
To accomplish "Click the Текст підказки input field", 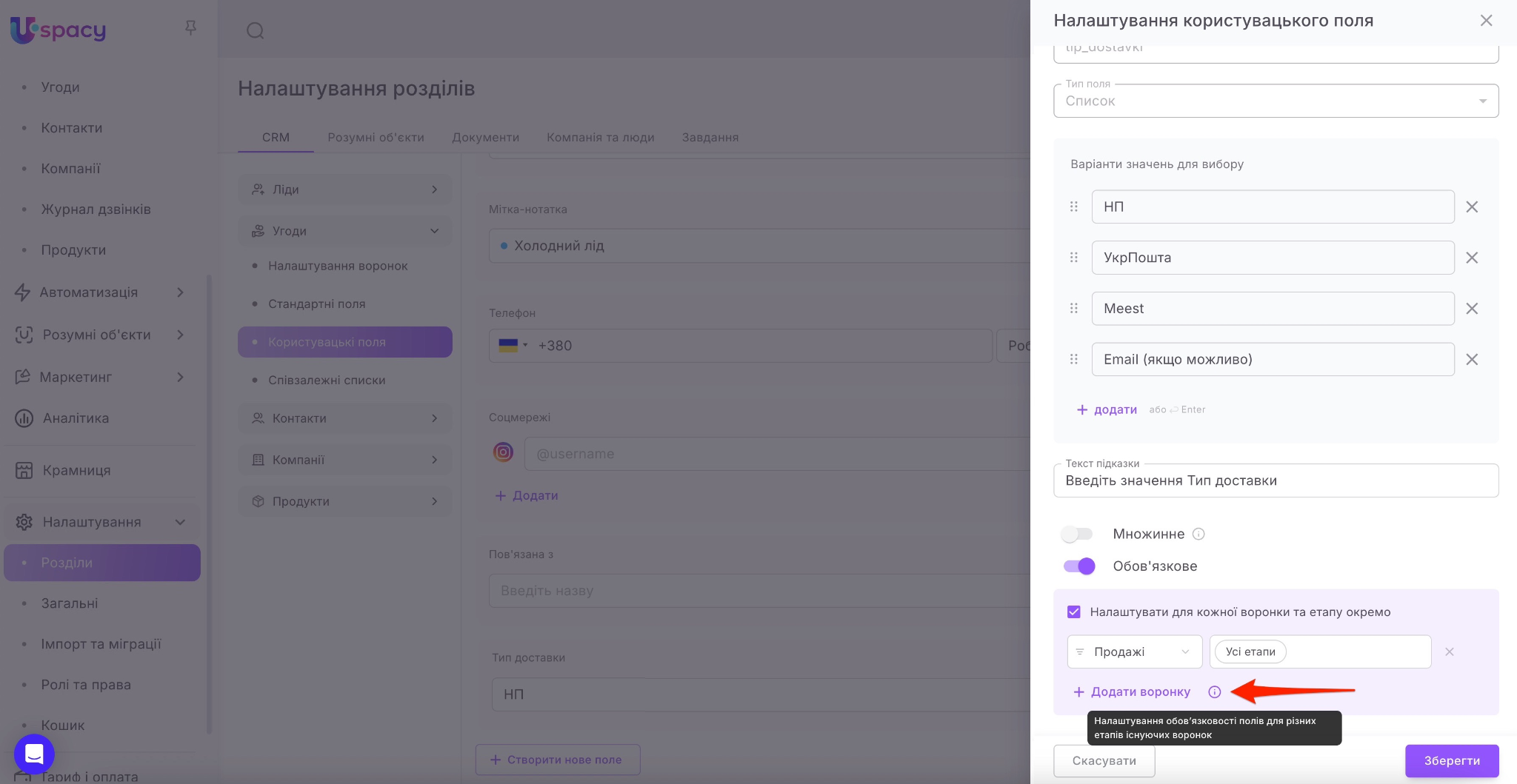I will 1276,480.
